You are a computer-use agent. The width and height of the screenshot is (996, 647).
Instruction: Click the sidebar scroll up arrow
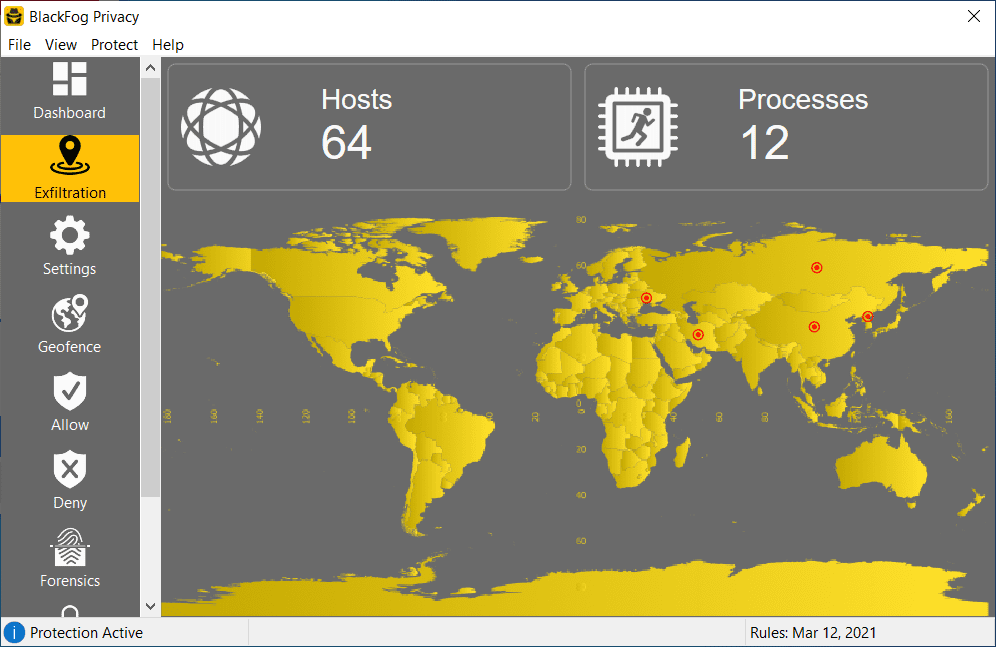[151, 67]
